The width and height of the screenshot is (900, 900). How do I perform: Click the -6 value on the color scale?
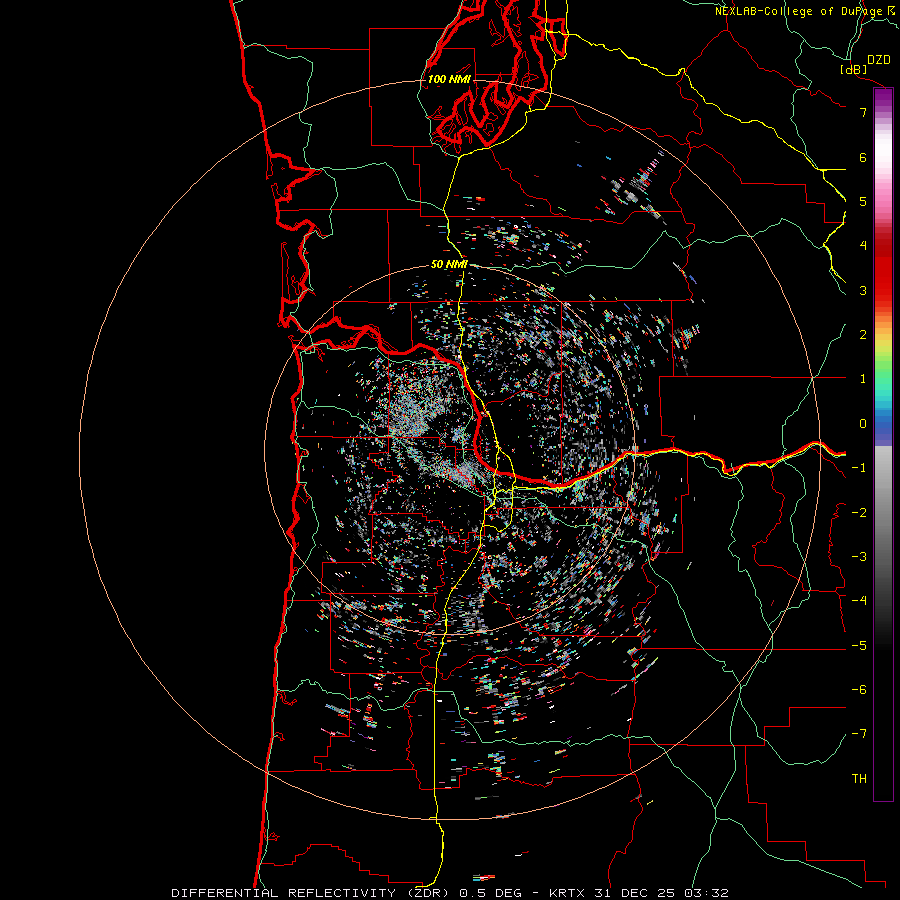click(x=859, y=690)
